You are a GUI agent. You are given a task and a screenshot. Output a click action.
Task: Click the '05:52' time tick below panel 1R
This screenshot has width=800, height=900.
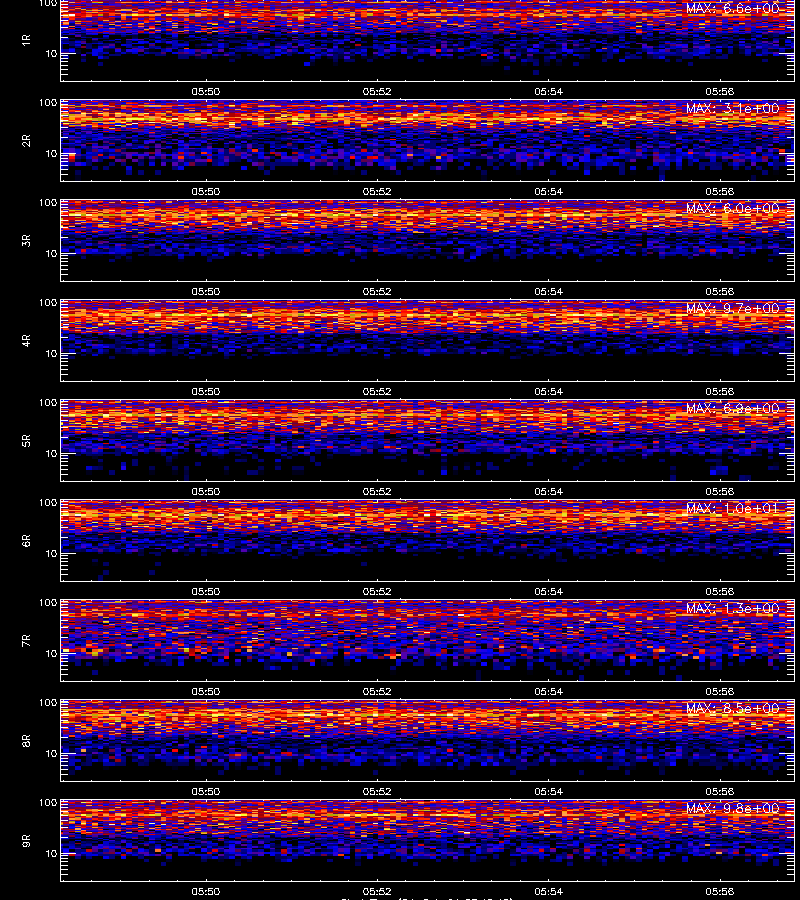(x=377, y=91)
